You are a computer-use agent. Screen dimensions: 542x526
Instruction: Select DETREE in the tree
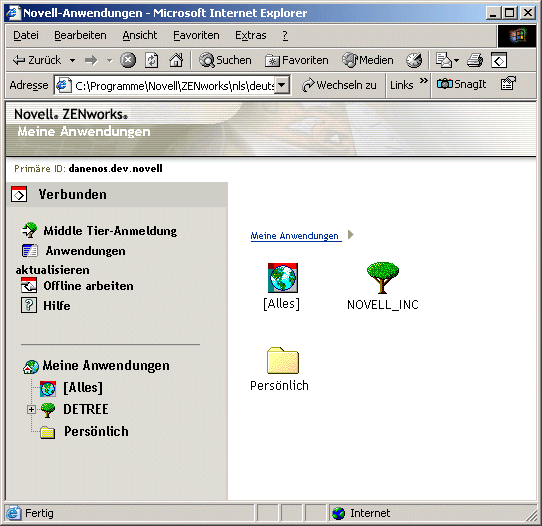pyautogui.click(x=86, y=409)
